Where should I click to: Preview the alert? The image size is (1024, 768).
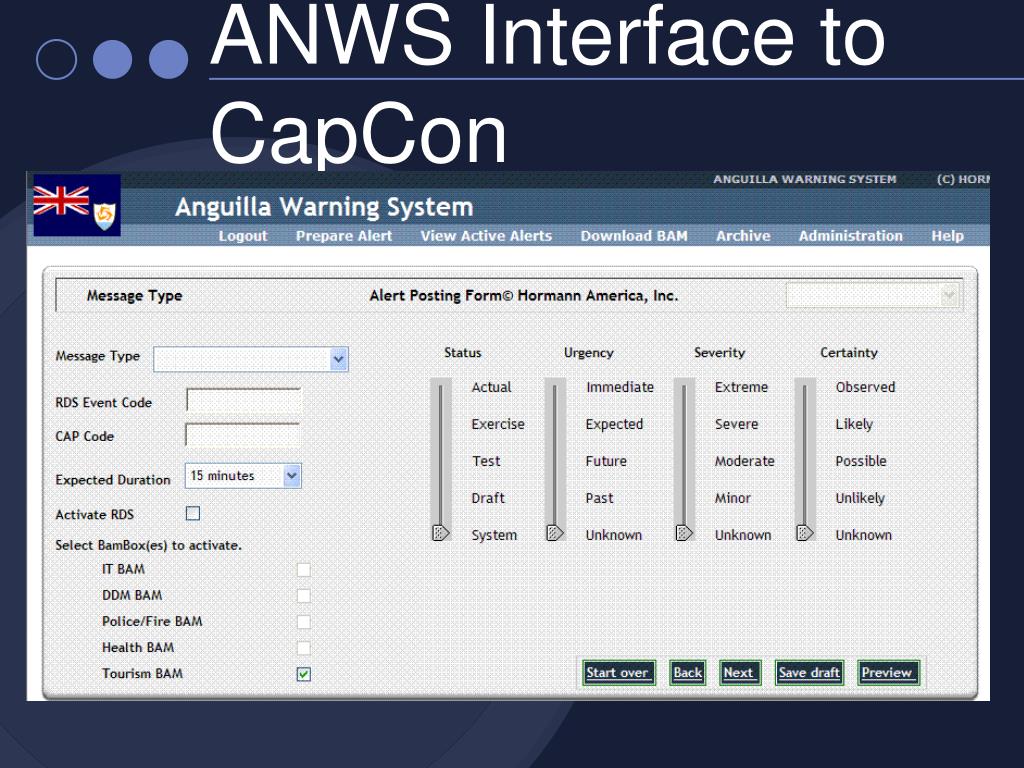pos(887,673)
